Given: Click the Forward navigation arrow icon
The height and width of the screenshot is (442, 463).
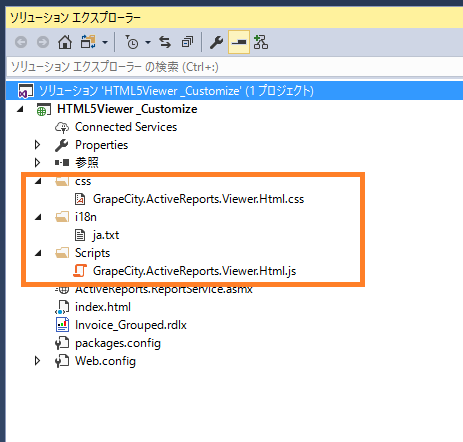Looking at the screenshot, I should (43, 42).
